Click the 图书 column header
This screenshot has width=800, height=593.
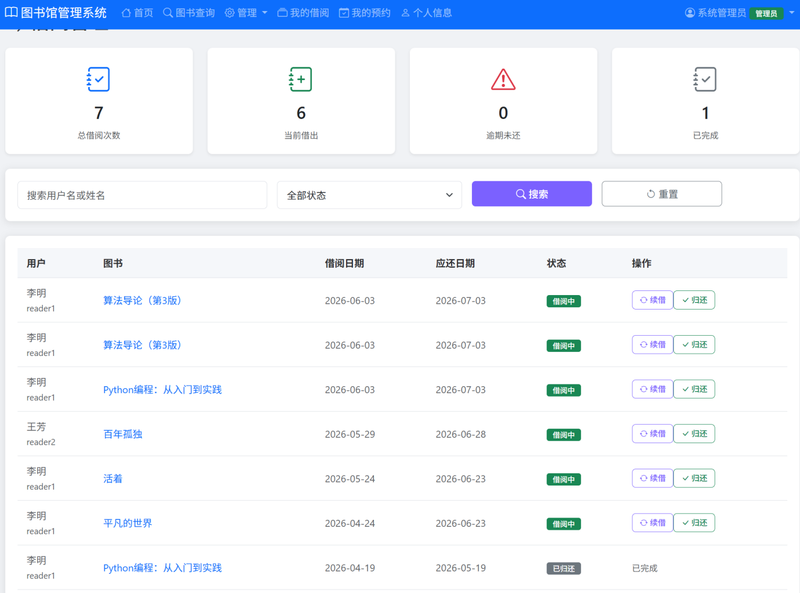pos(113,263)
